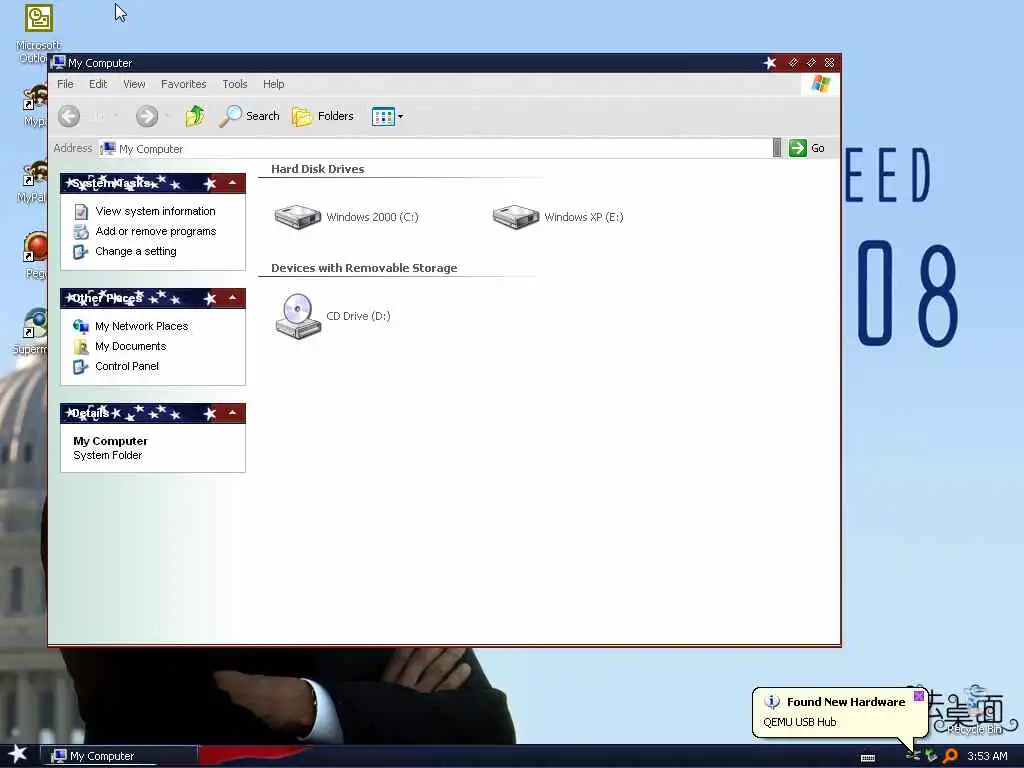Click the CD Drive (D:) label
Image resolution: width=1024 pixels, height=768 pixels.
(359, 316)
